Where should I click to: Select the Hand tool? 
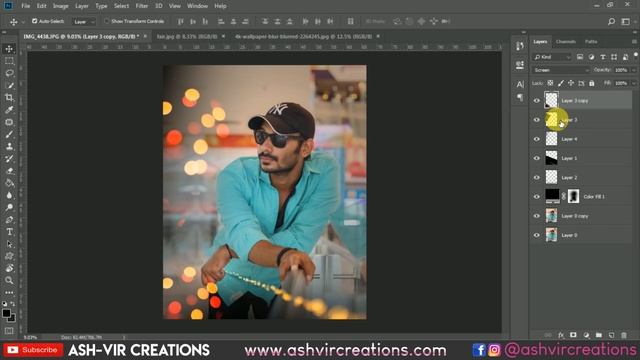click(9, 268)
